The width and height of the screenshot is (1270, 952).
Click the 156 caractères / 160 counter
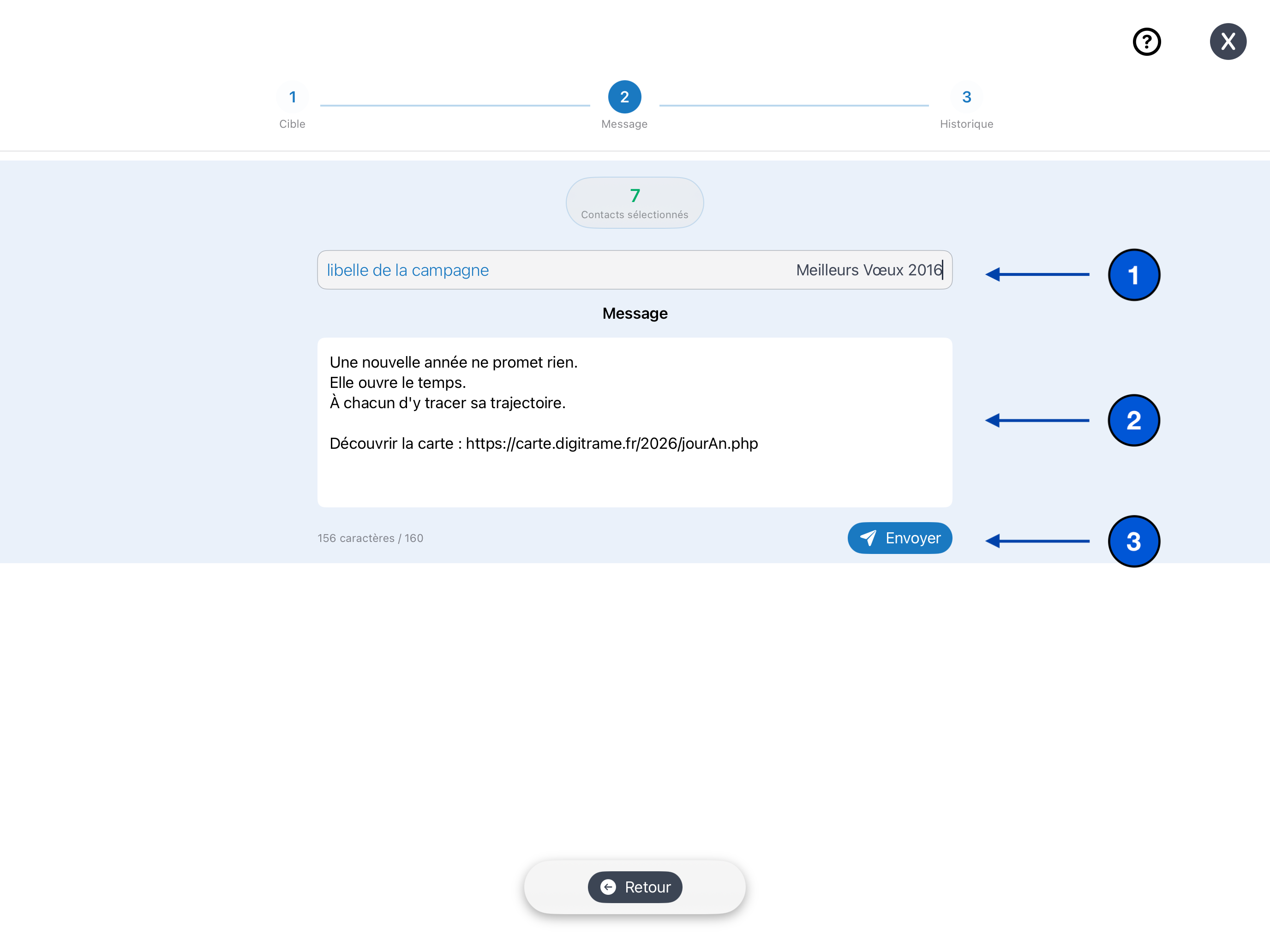point(370,538)
